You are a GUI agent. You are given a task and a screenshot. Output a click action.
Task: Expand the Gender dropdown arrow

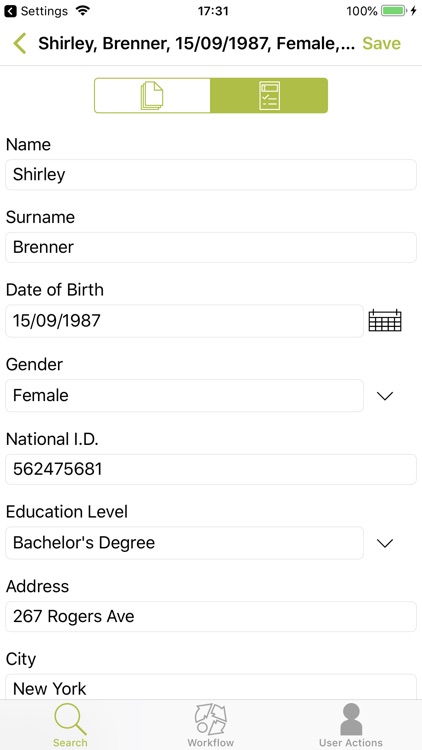click(385, 396)
